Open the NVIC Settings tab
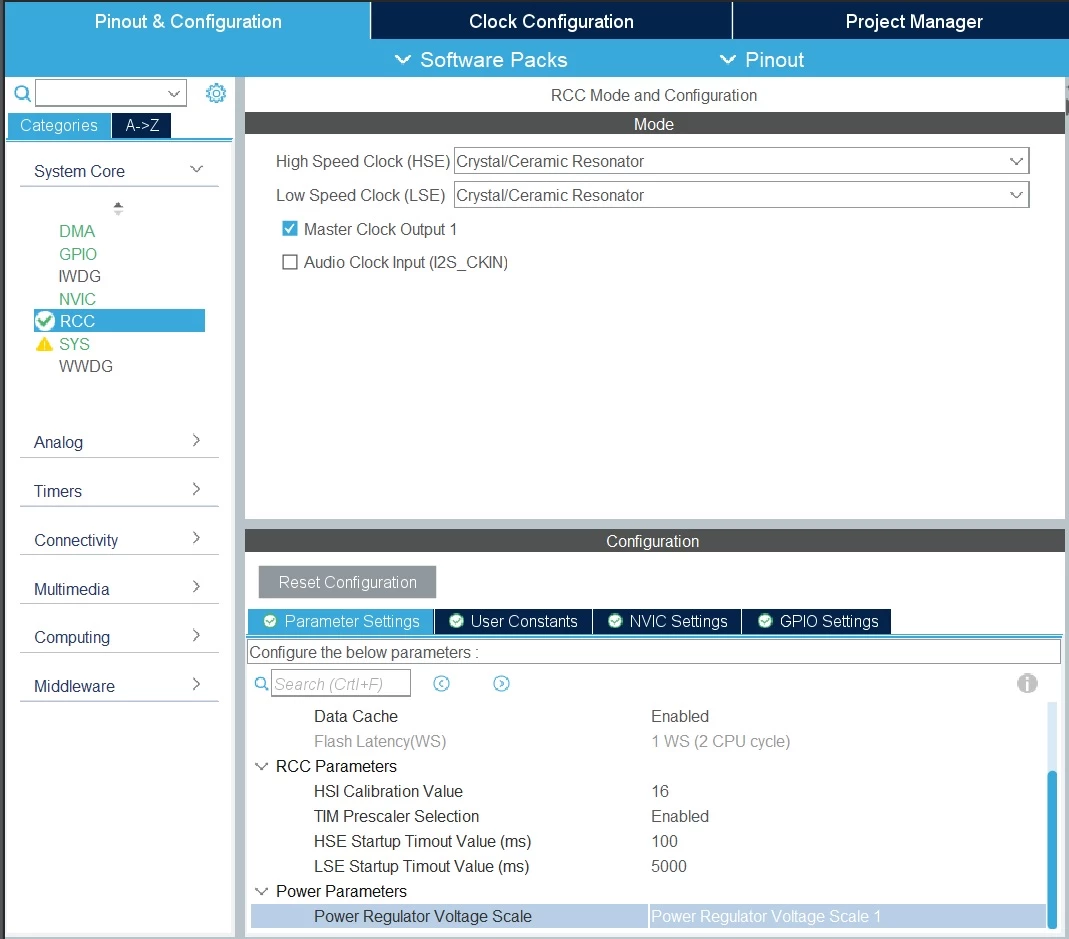 click(x=667, y=621)
